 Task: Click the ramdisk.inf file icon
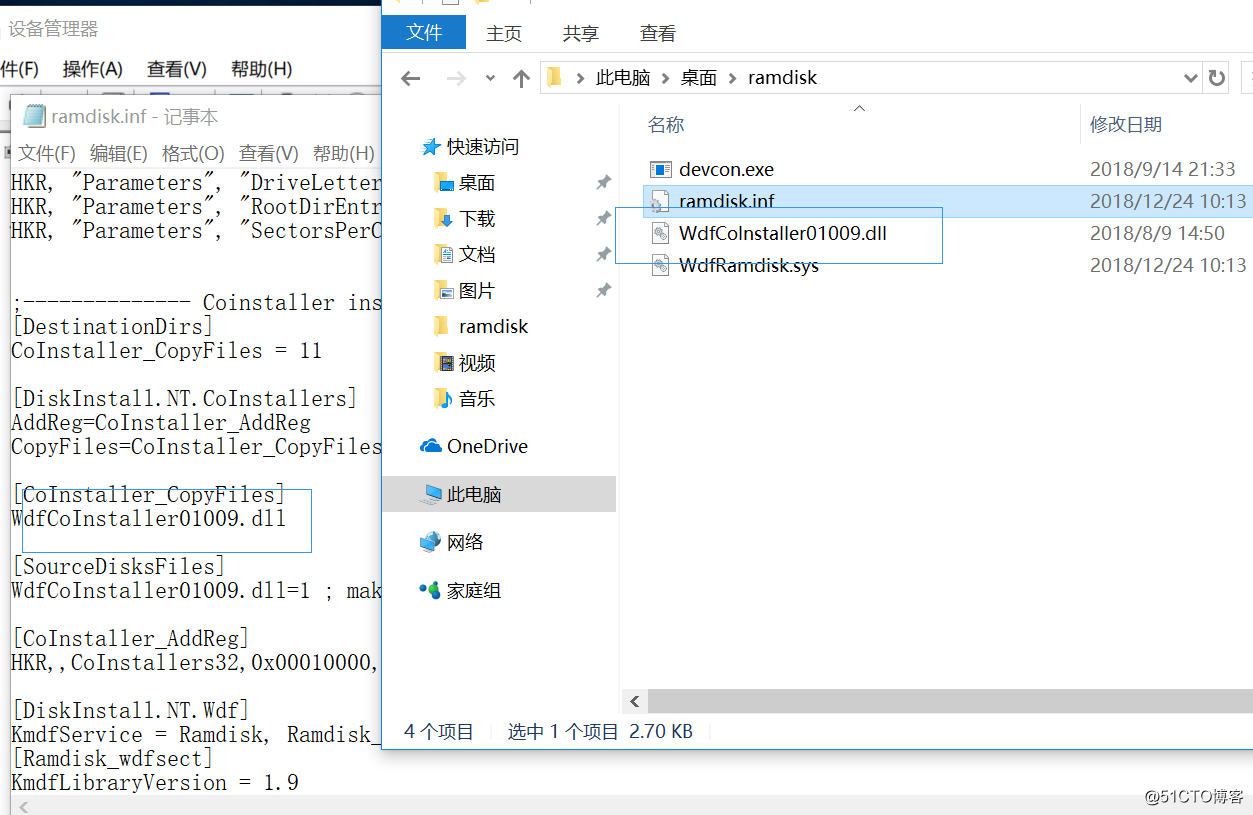(659, 201)
